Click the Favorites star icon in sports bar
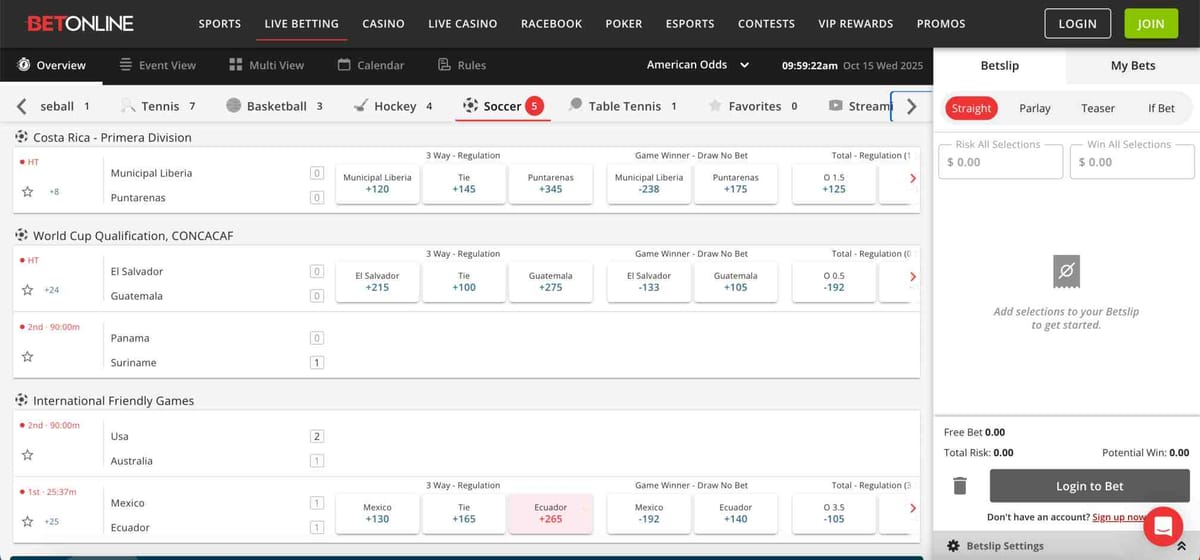Screen dimensions: 1200x560 click(715, 106)
